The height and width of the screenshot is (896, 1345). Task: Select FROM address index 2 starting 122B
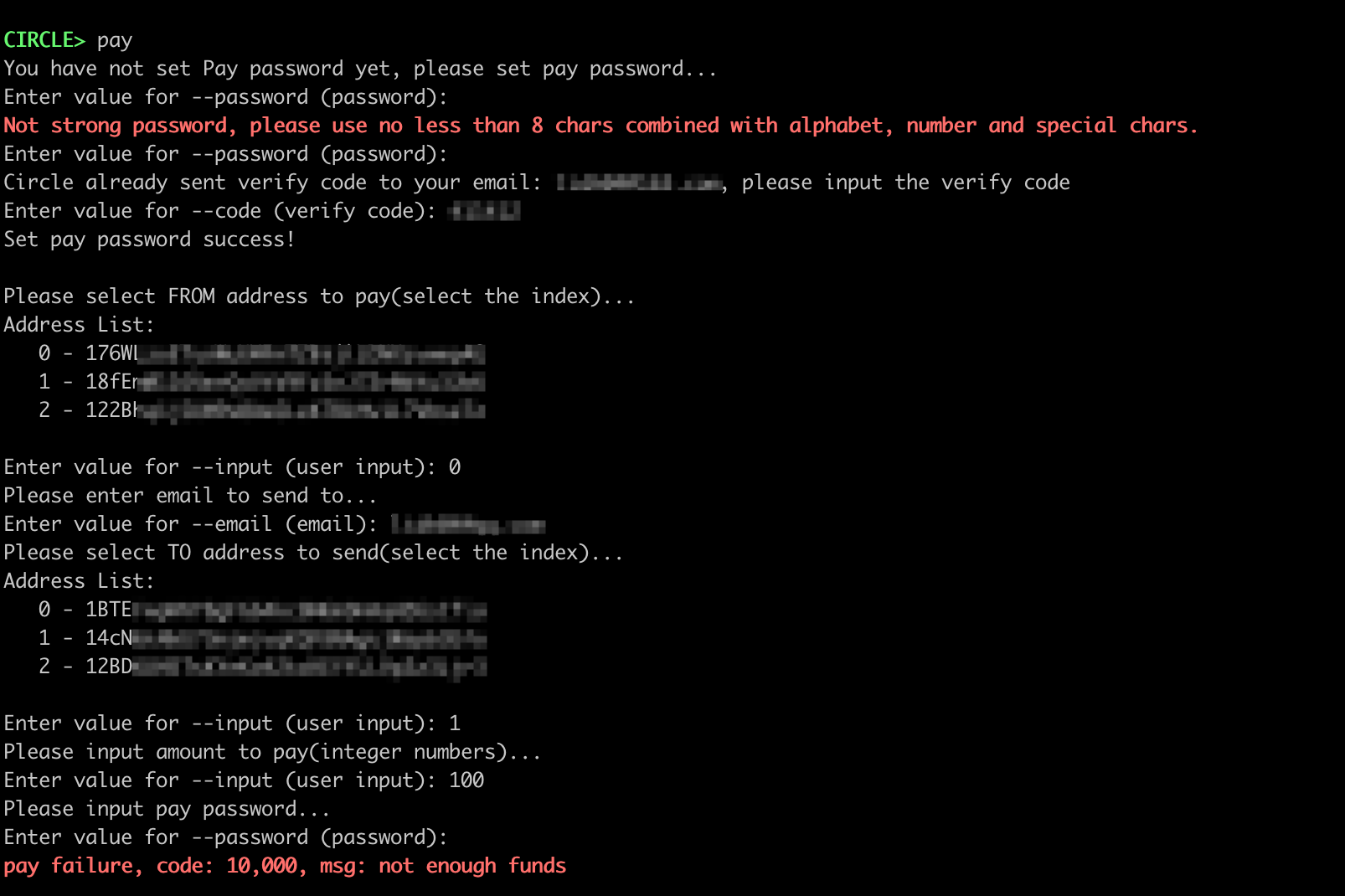261,410
